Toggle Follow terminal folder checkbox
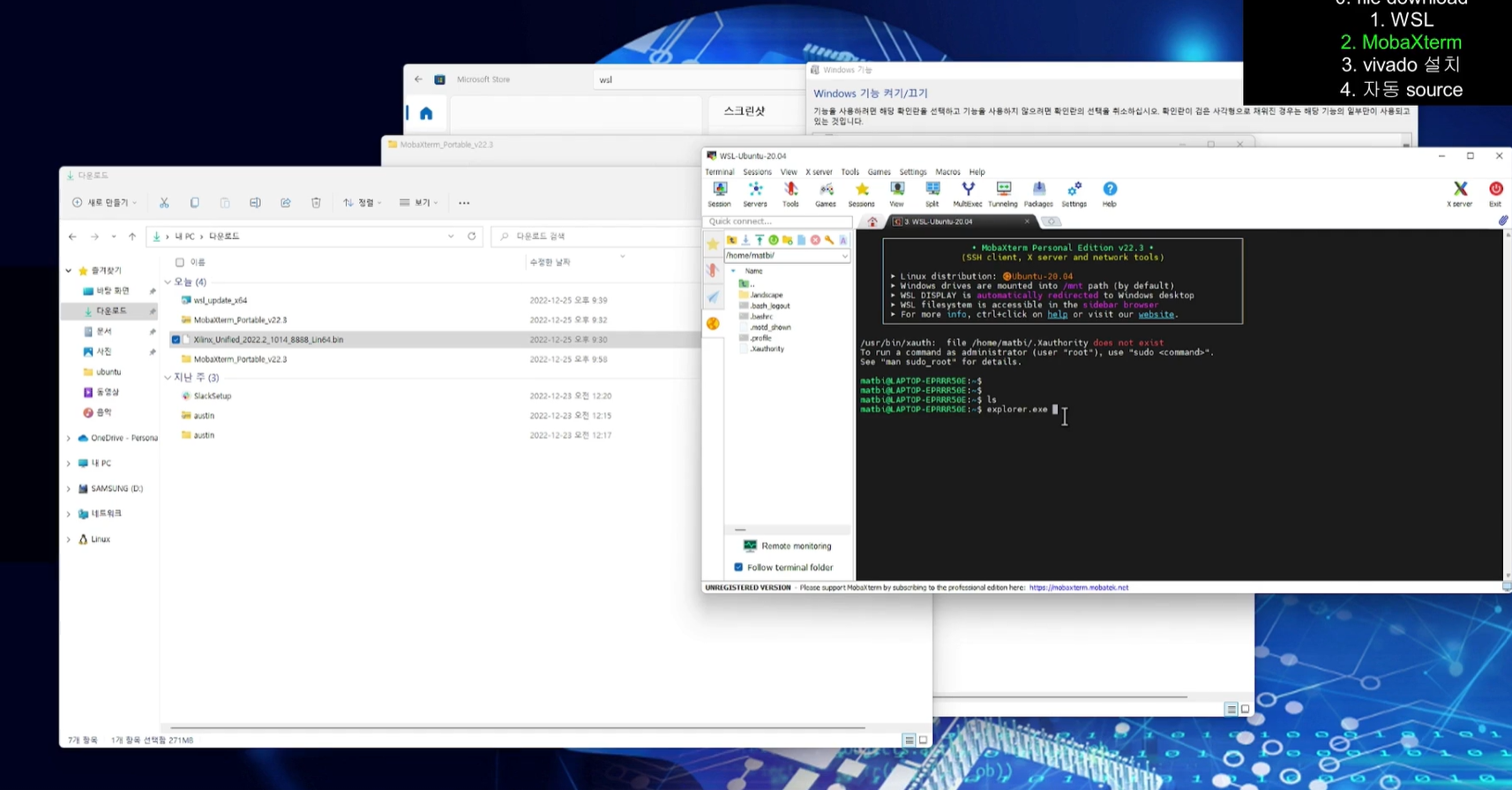Viewport: 1512px width, 790px height. 738,568
